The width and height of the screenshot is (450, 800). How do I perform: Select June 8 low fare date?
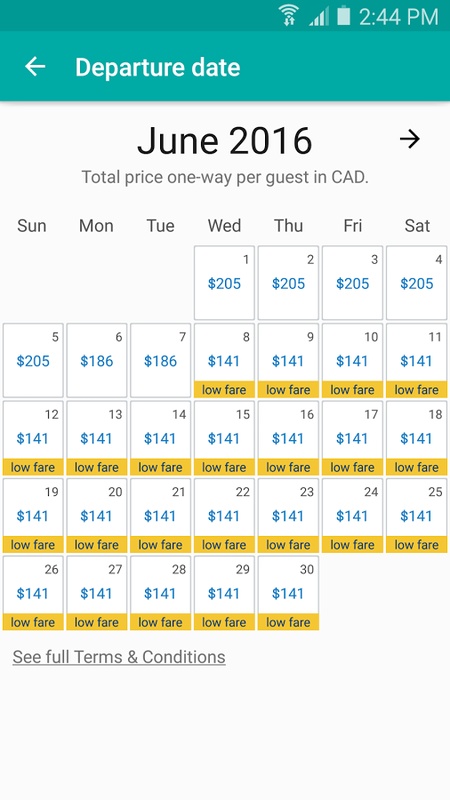coord(224,360)
